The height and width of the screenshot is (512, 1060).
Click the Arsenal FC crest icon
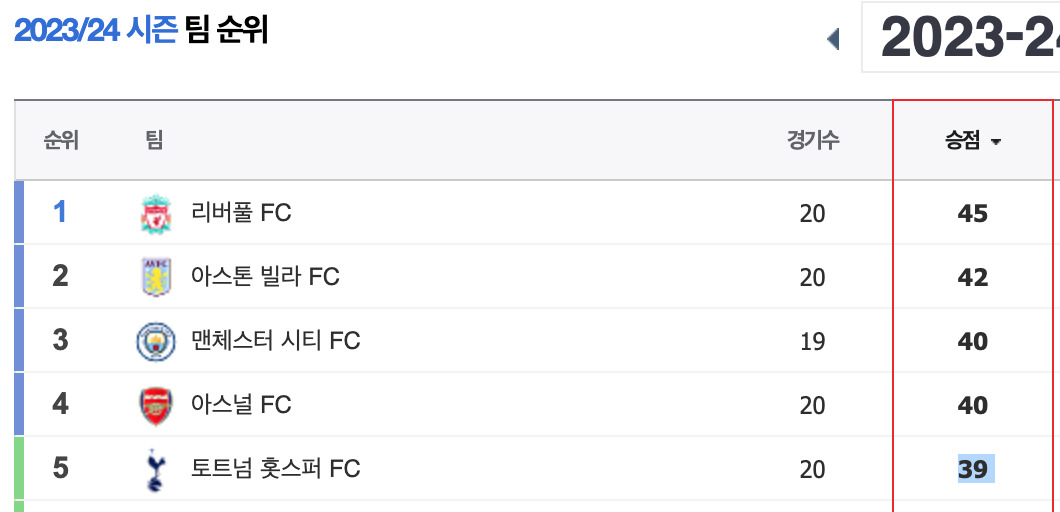point(155,405)
